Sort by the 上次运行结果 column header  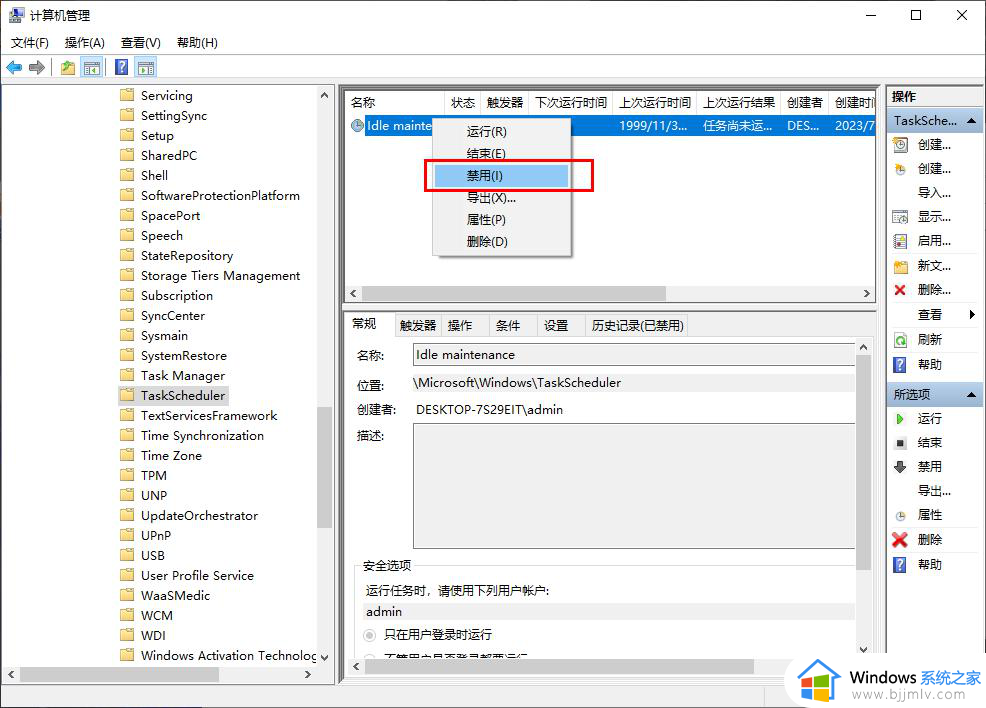[738, 102]
